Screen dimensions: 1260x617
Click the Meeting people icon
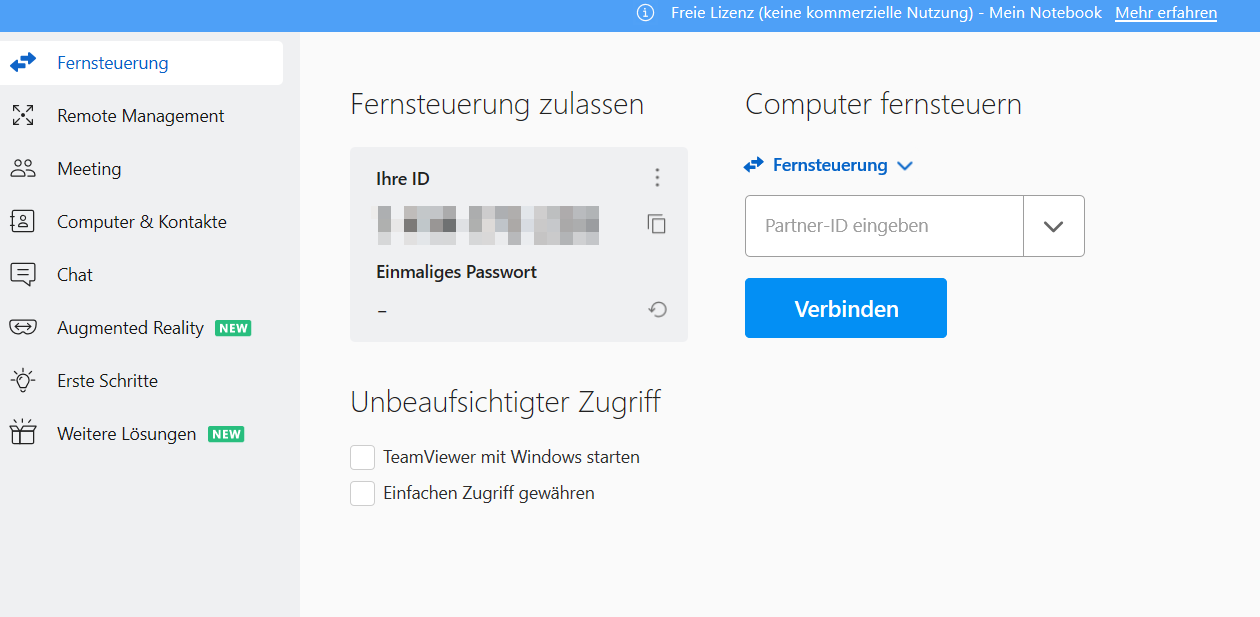point(23,169)
